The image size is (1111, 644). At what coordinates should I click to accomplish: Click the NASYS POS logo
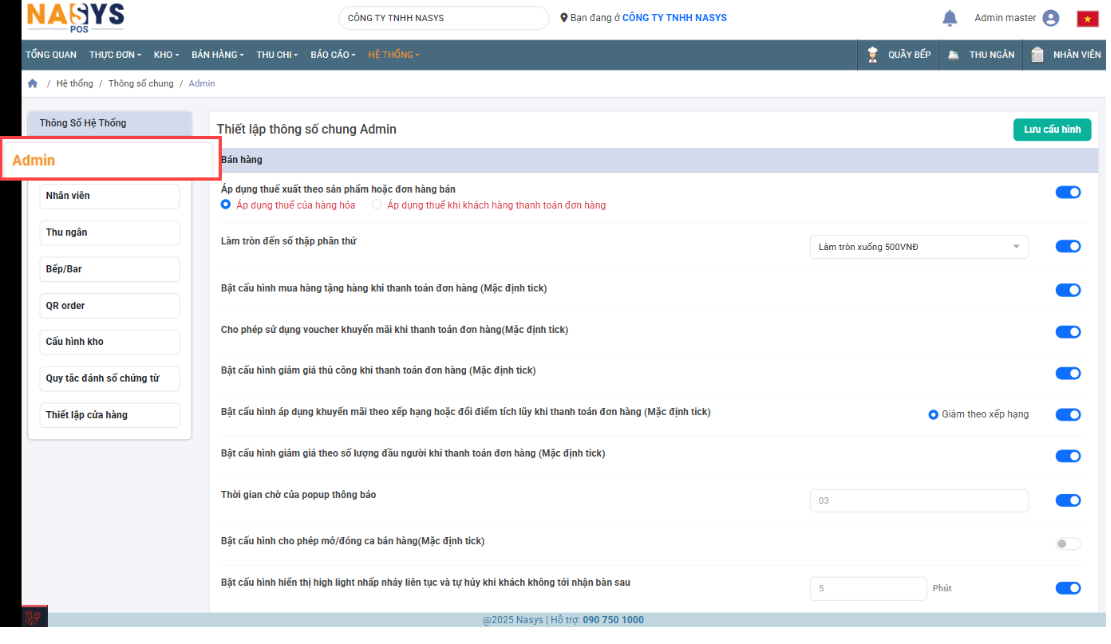pyautogui.click(x=75, y=17)
